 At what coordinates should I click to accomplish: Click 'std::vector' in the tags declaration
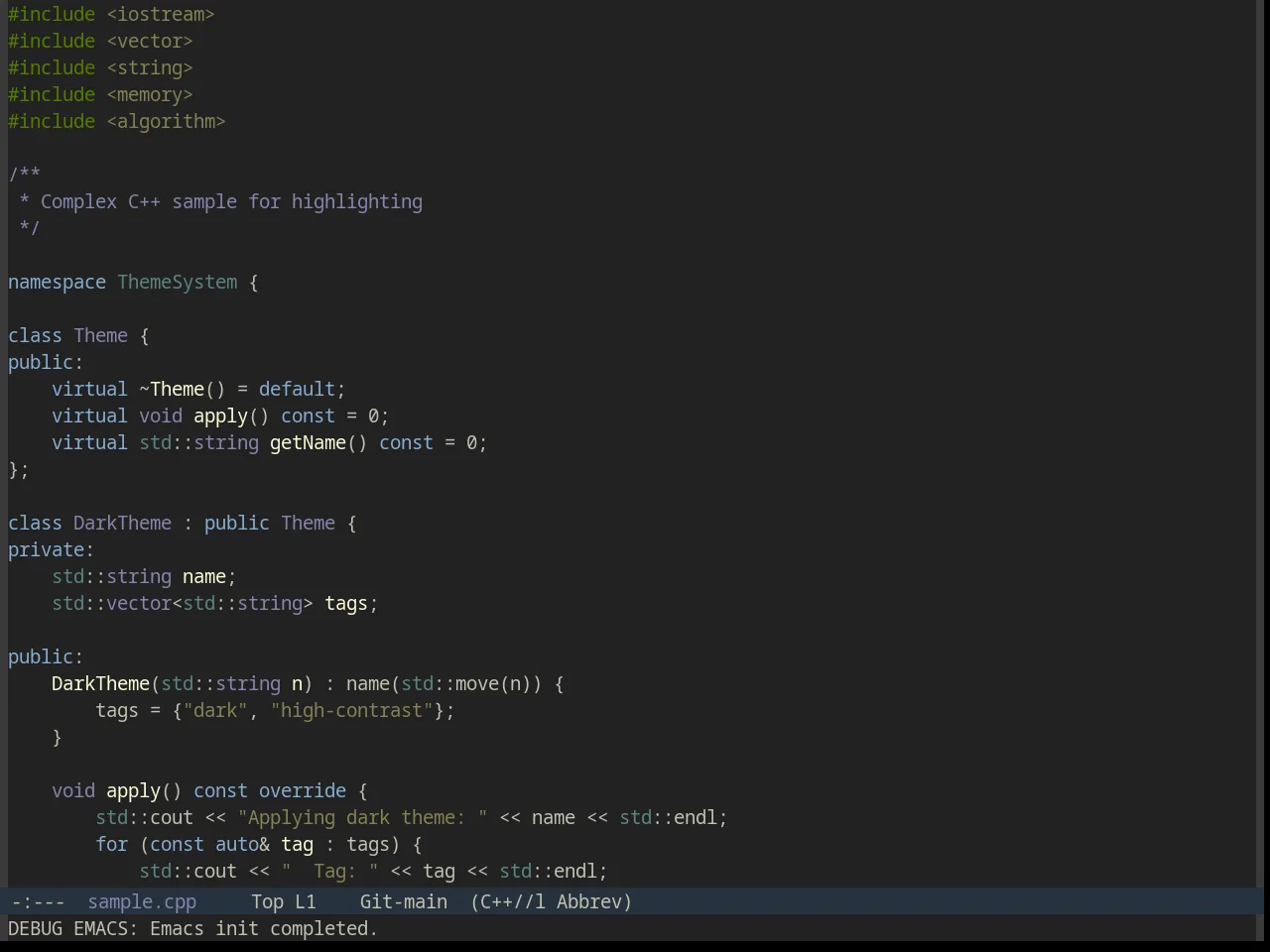[111, 603]
